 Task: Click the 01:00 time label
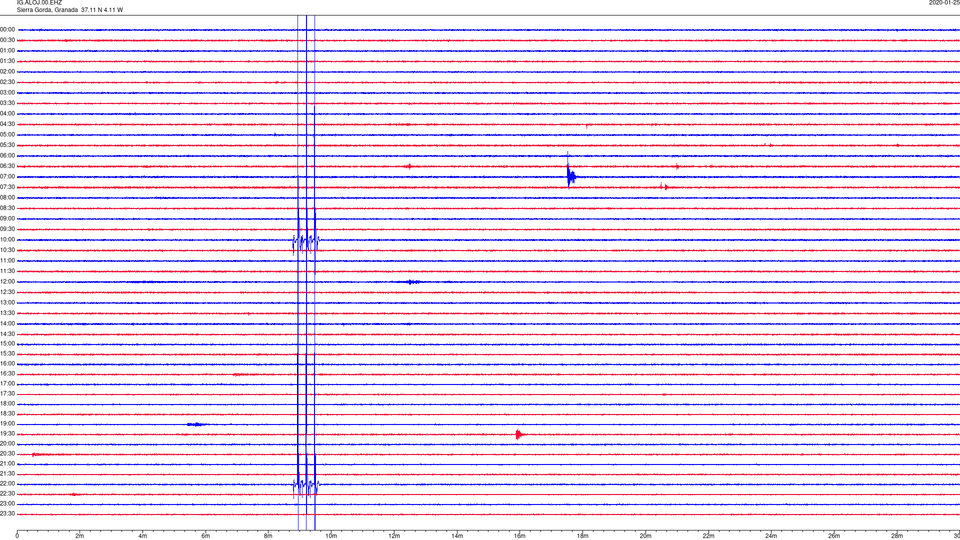(x=7, y=51)
